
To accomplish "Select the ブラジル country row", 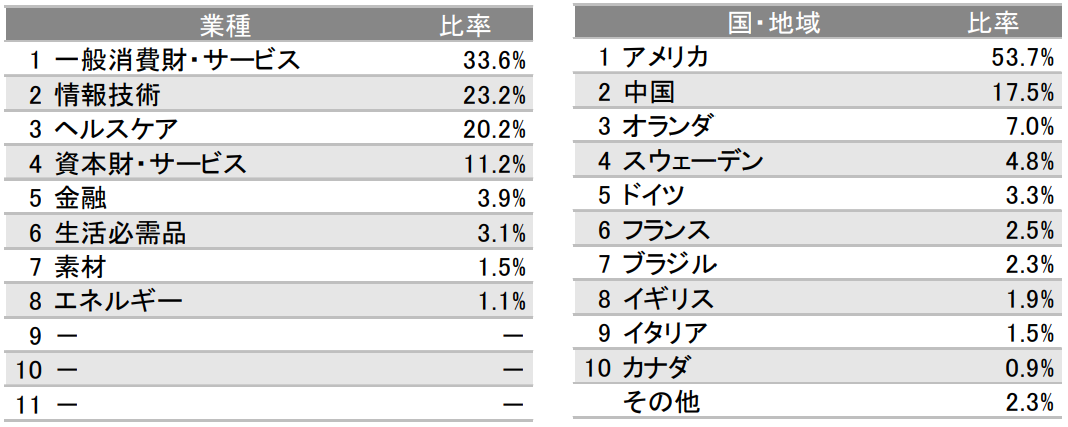I will [818, 265].
